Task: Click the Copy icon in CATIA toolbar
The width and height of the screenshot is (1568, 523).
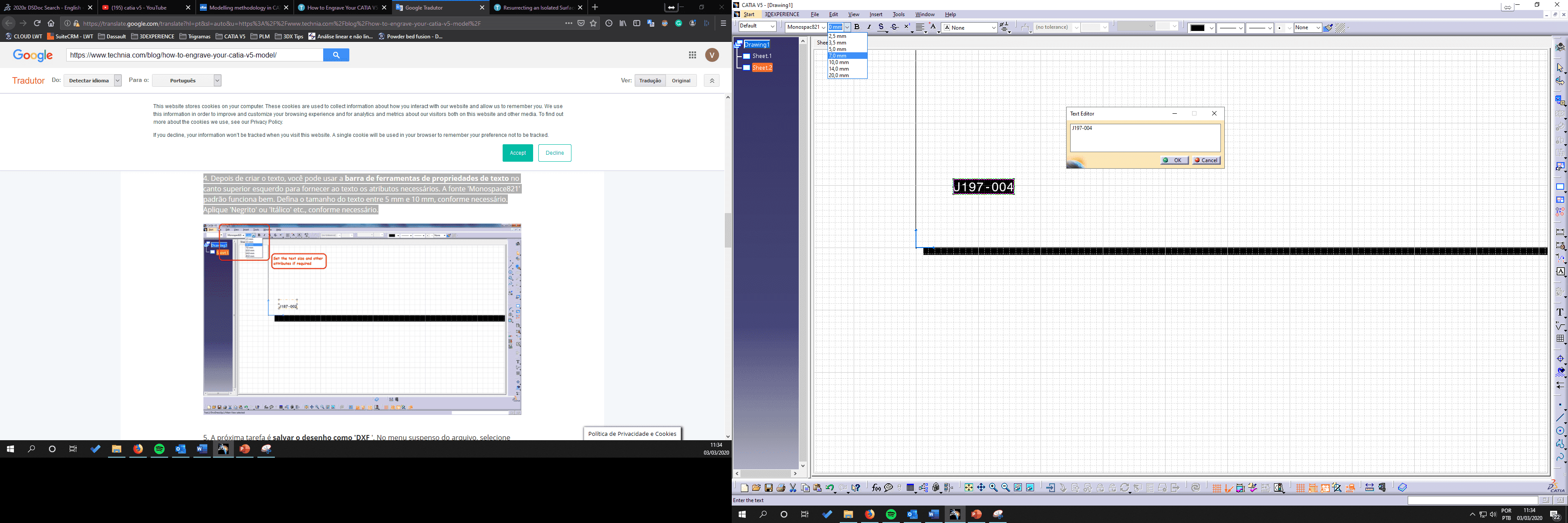Action: pyautogui.click(x=805, y=488)
